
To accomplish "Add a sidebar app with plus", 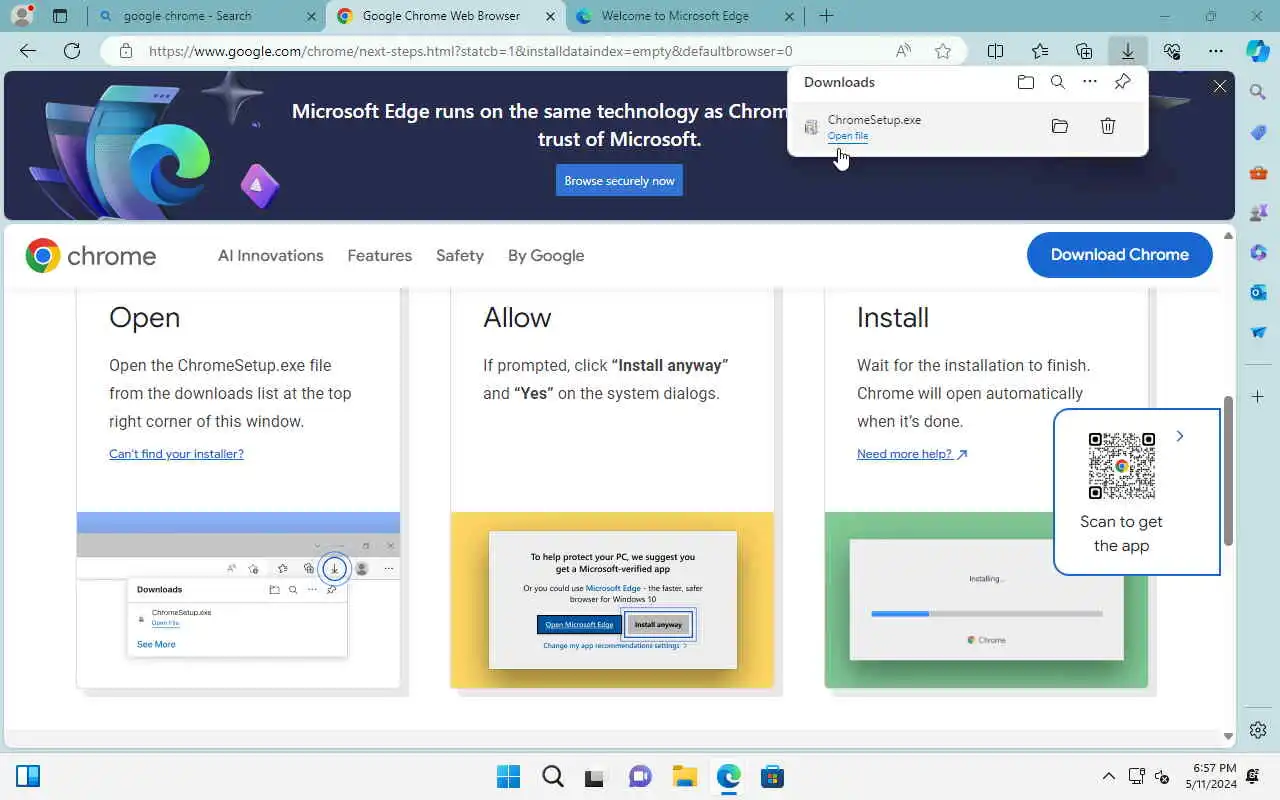I will pos(1258,397).
